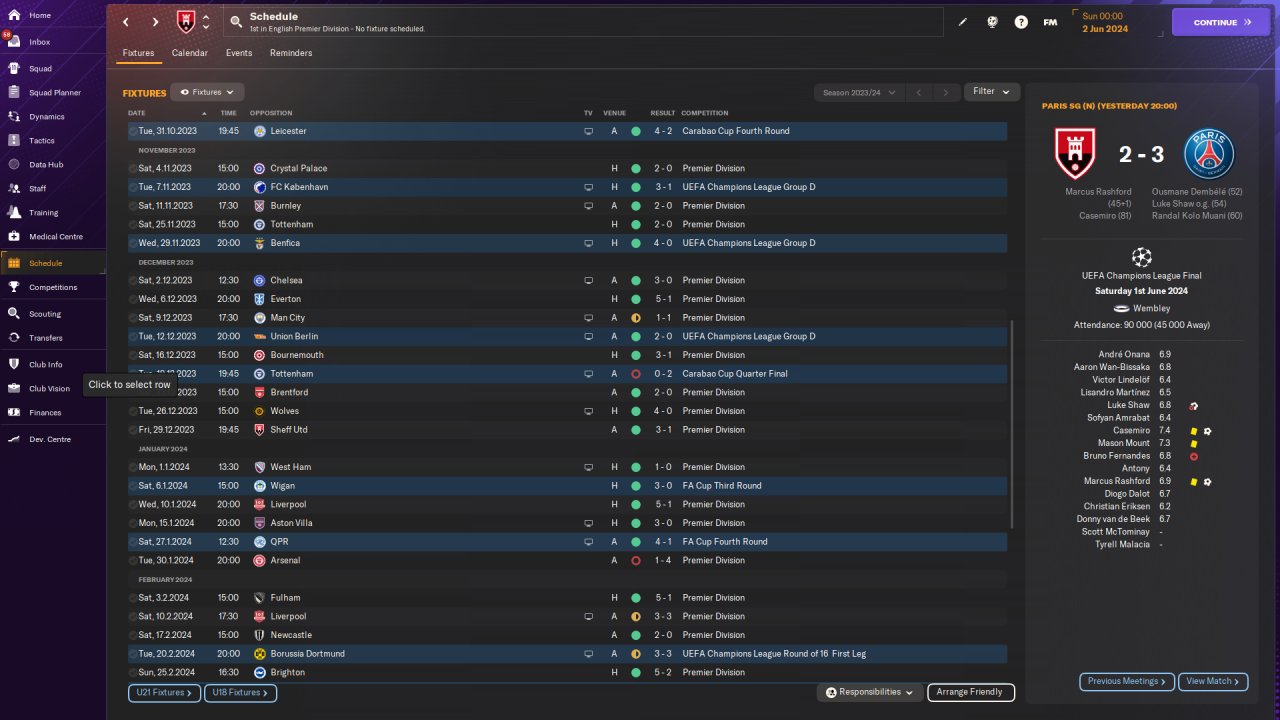Click the Continue button

point(1221,22)
